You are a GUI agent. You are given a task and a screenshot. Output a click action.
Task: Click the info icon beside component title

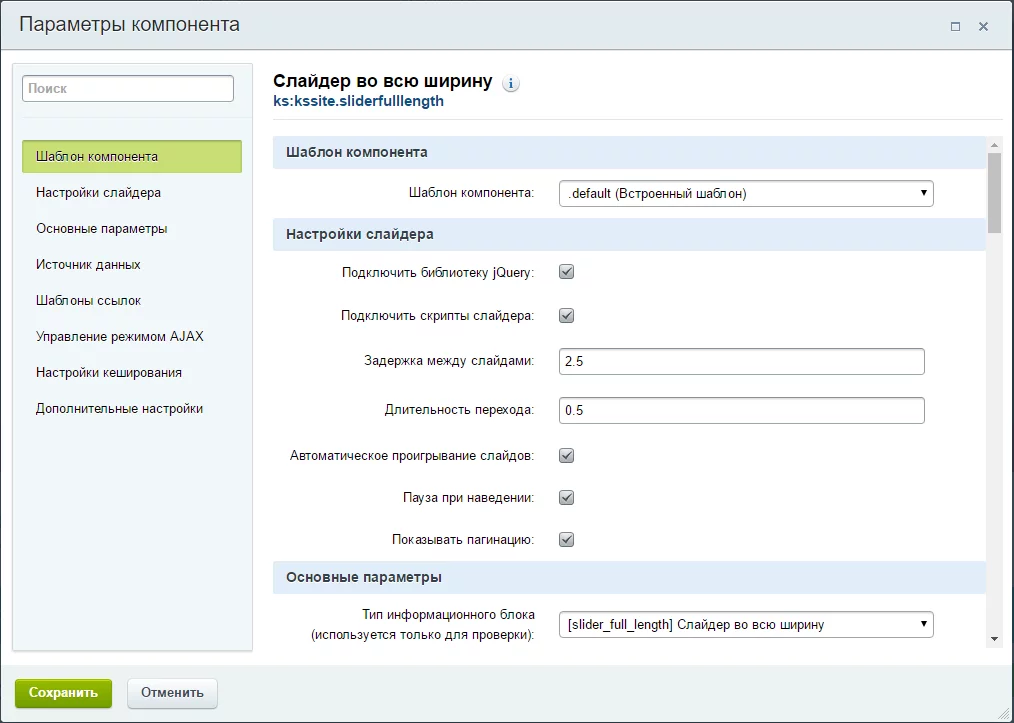click(x=511, y=84)
